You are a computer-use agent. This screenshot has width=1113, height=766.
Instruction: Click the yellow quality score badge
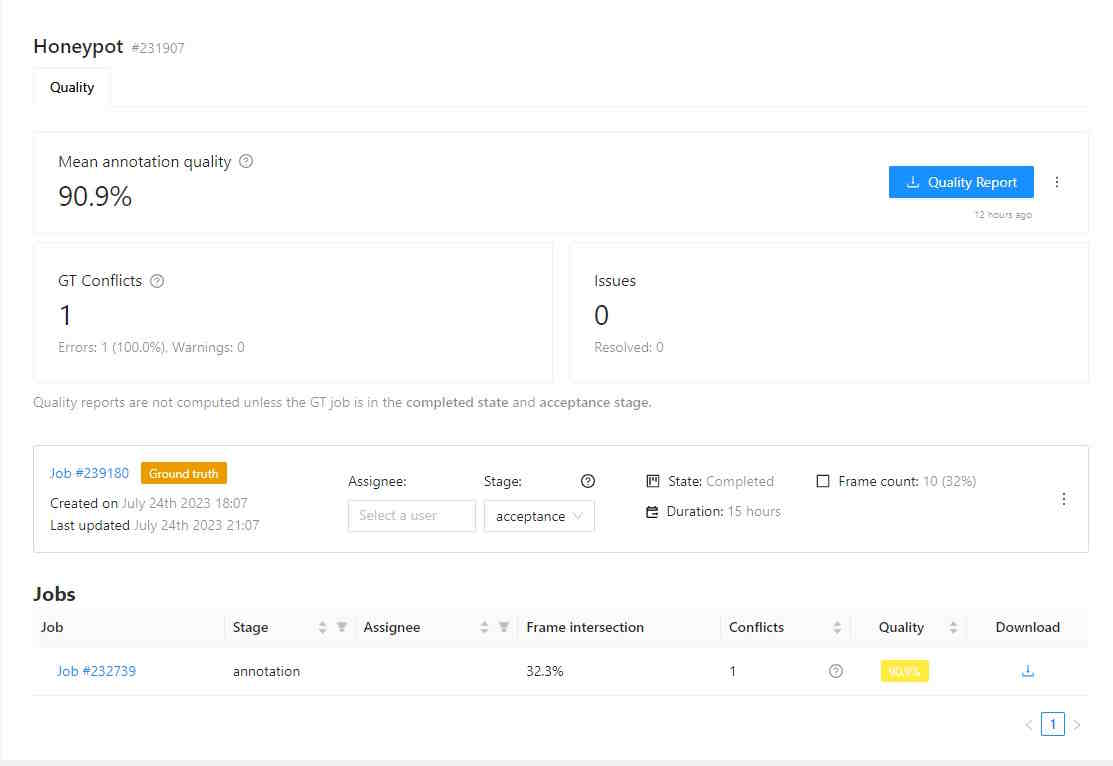pos(904,671)
